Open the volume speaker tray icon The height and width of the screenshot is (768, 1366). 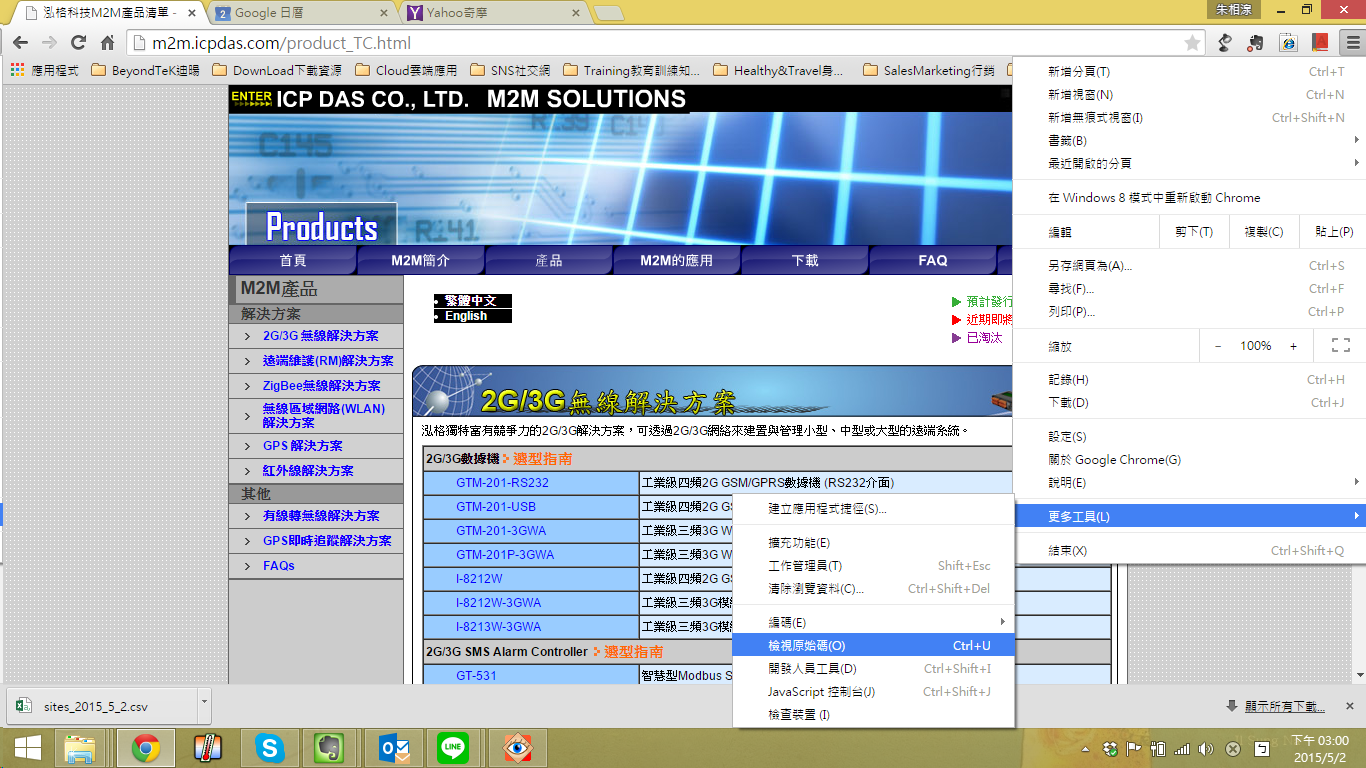click(1207, 748)
